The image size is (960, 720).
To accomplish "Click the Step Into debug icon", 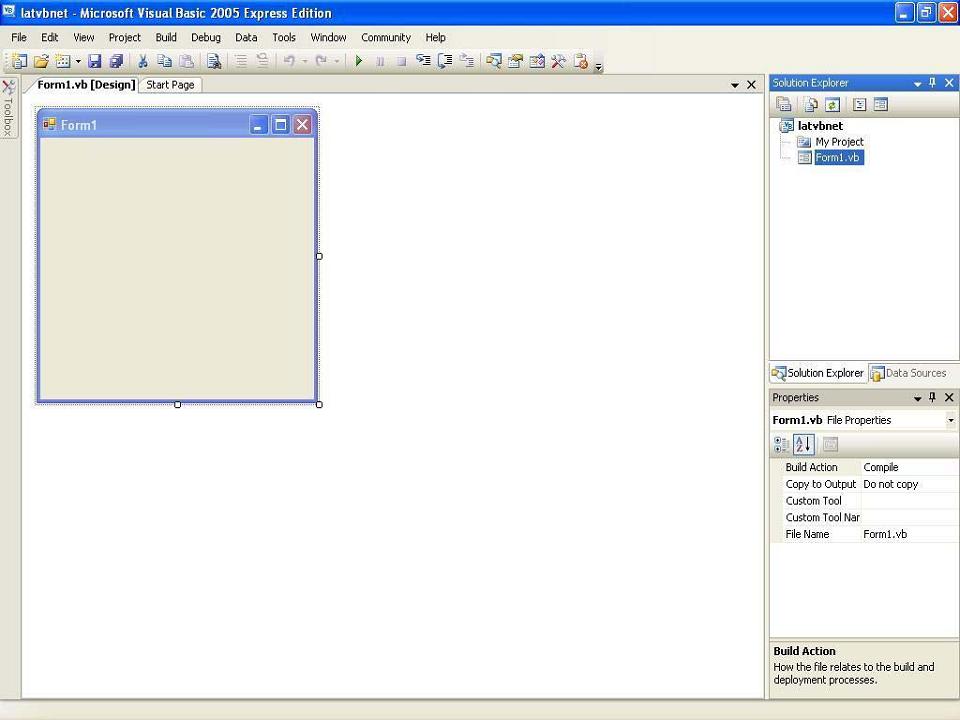I will click(x=423, y=61).
